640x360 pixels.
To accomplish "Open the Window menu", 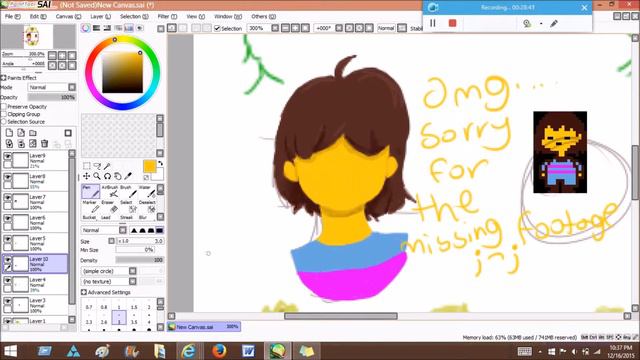I will pyautogui.click(x=228, y=16).
